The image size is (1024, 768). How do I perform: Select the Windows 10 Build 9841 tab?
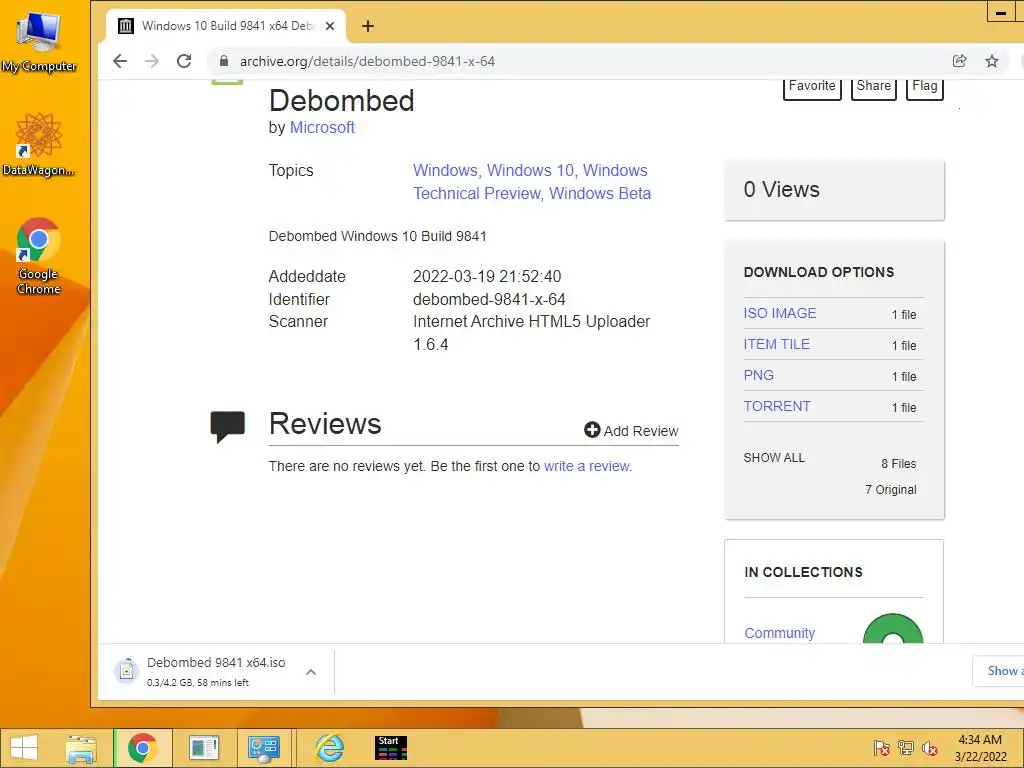click(225, 26)
